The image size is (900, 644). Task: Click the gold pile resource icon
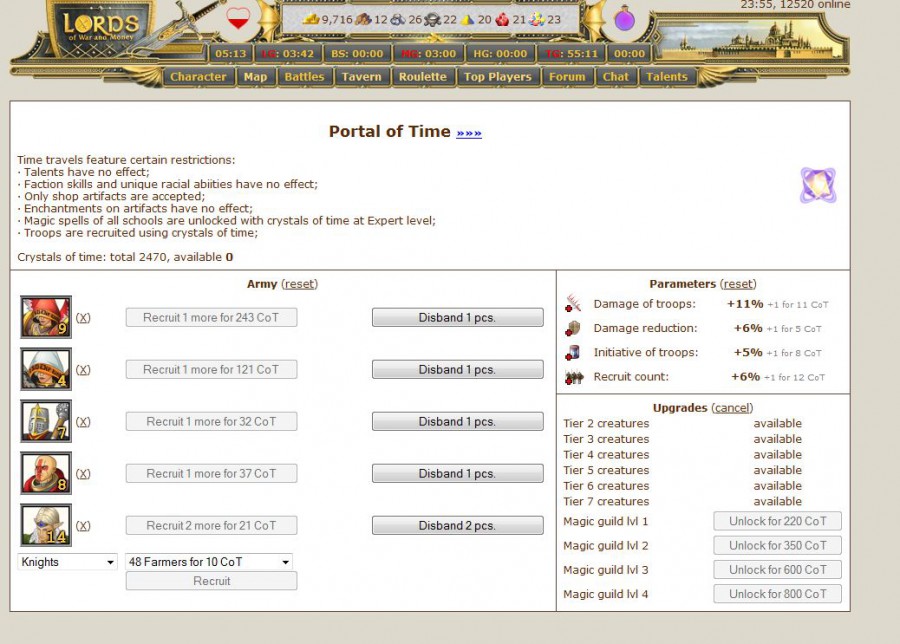tap(311, 19)
